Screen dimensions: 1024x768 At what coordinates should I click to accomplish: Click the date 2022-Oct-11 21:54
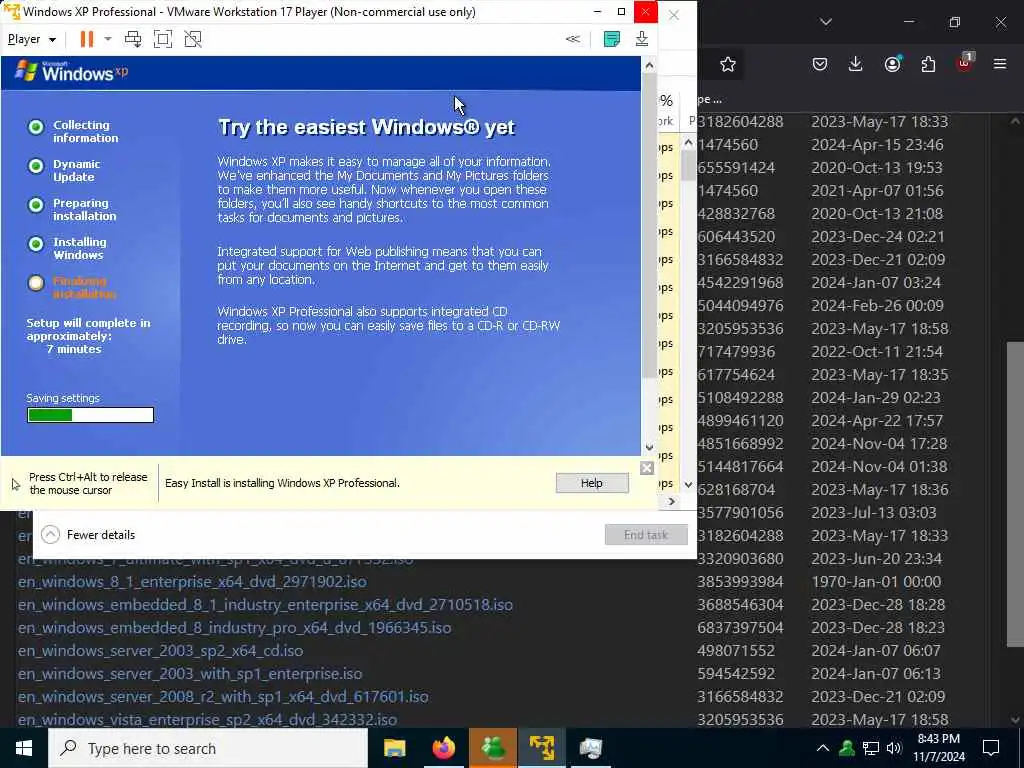click(877, 352)
